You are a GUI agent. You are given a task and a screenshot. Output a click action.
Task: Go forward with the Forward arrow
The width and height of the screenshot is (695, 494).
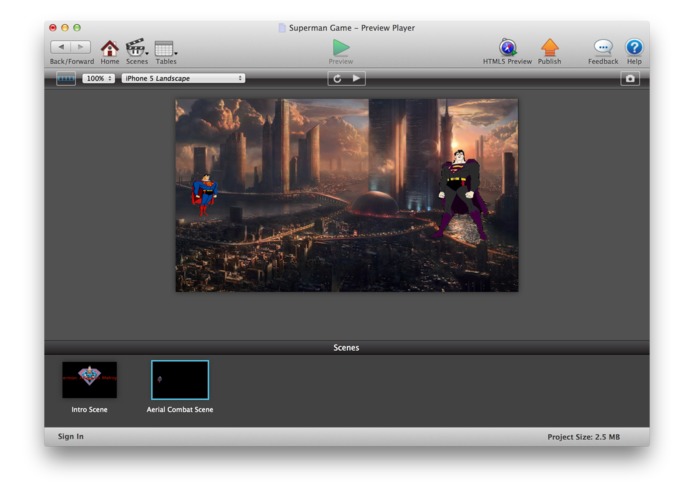click(81, 47)
